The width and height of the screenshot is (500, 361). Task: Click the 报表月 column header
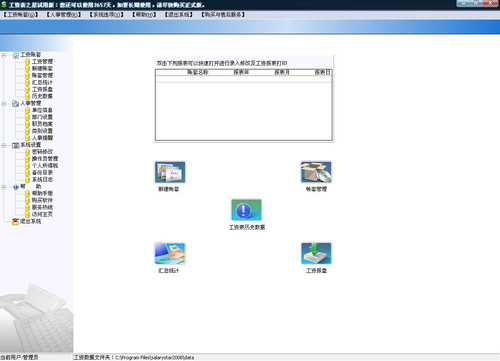coord(282,72)
